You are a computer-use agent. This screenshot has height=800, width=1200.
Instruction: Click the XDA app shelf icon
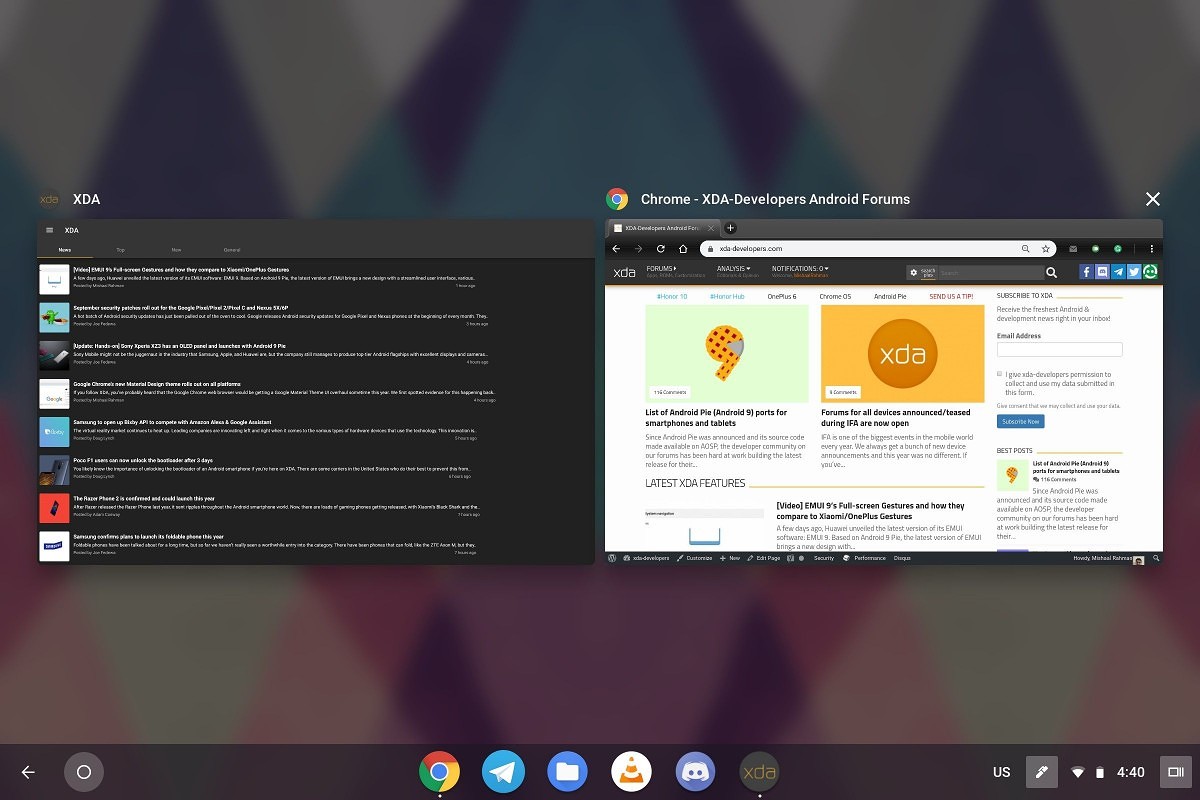(x=759, y=772)
